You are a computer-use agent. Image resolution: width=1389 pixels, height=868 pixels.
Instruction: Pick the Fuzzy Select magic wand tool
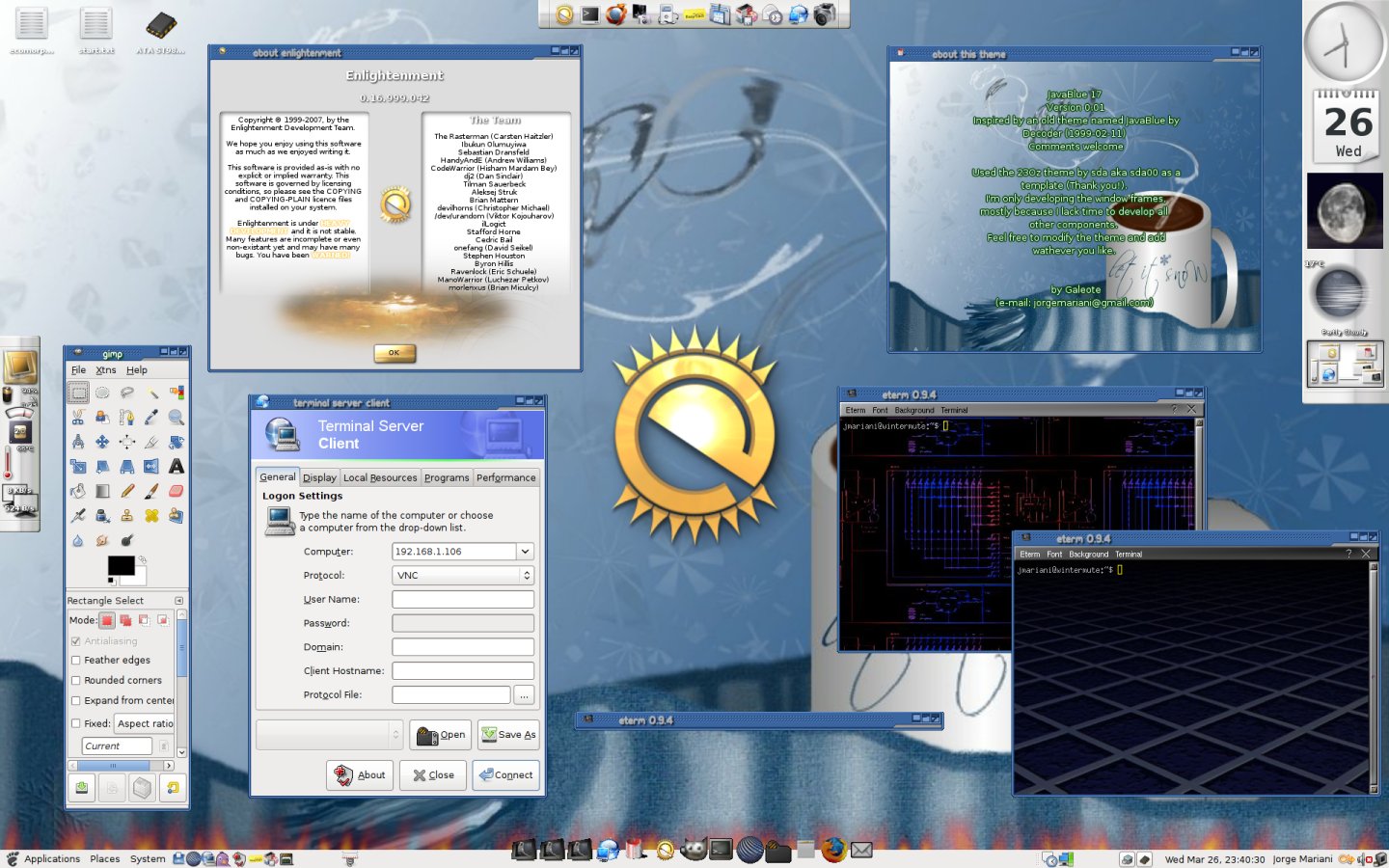pyautogui.click(x=151, y=393)
